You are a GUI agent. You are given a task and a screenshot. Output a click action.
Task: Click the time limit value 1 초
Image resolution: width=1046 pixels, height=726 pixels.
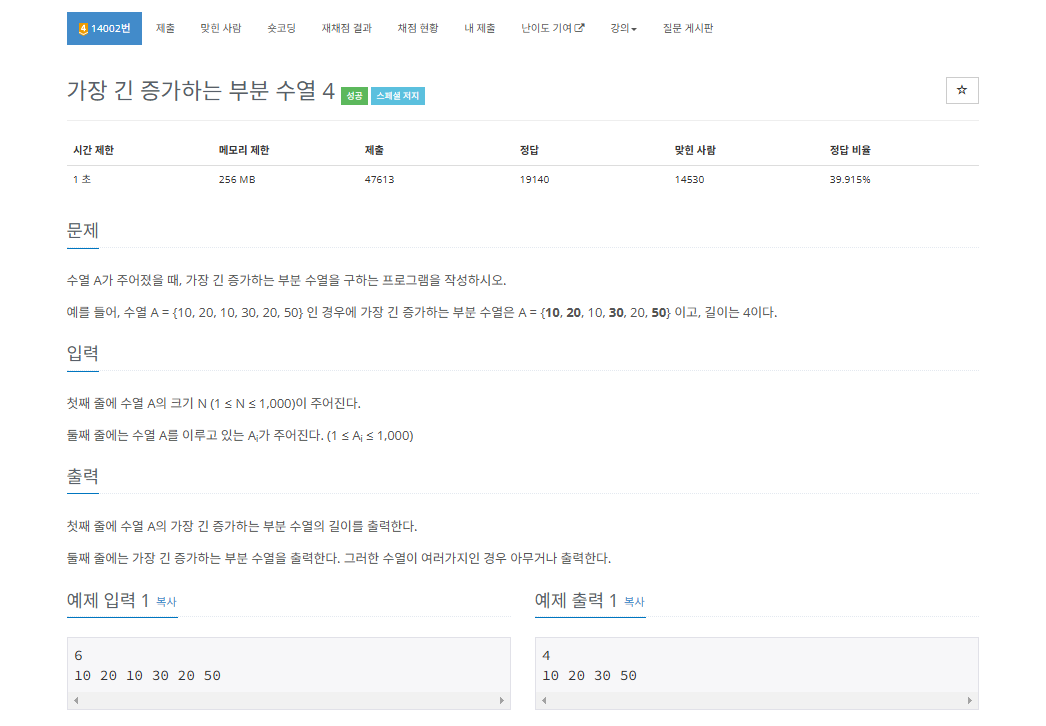pyautogui.click(x=82, y=179)
